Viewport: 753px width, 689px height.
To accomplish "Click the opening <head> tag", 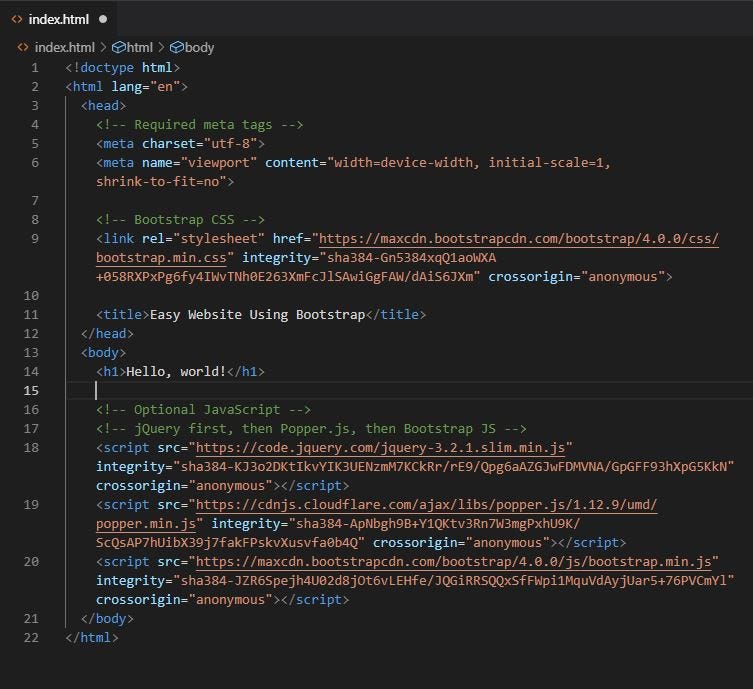I will (x=103, y=106).
